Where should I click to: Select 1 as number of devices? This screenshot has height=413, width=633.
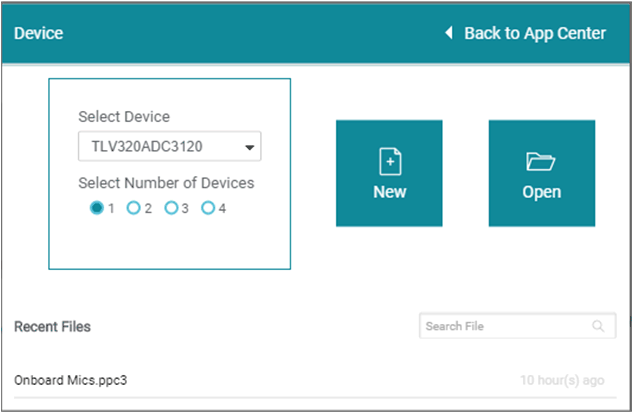pos(97,208)
